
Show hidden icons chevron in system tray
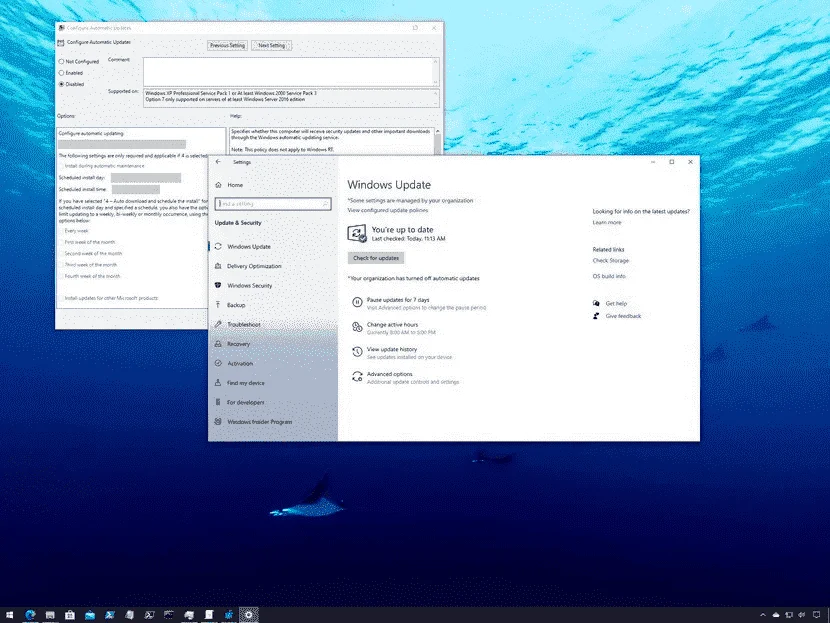point(763,615)
